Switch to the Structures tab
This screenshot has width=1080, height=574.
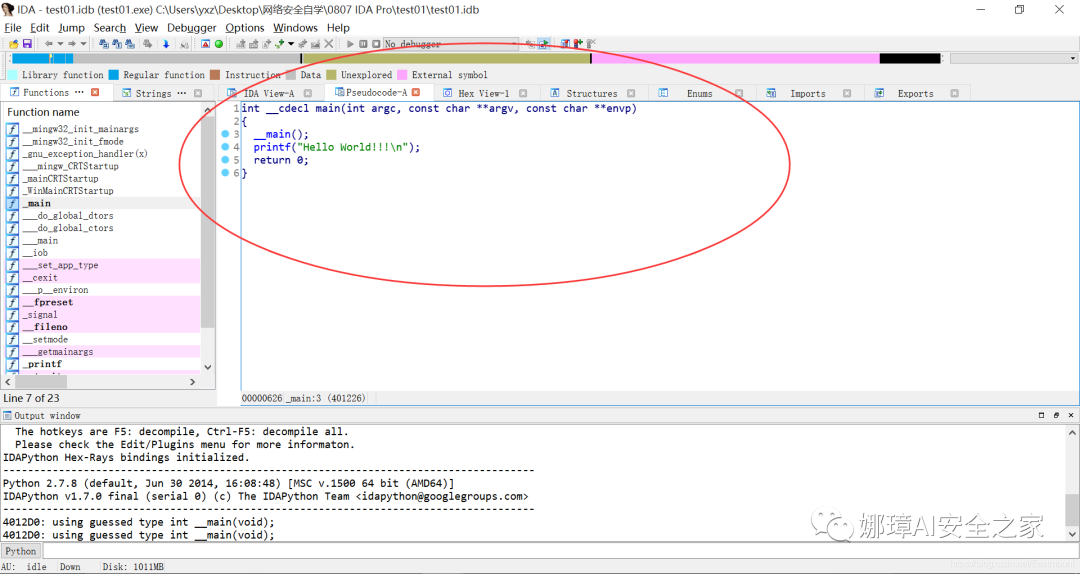pyautogui.click(x=592, y=93)
